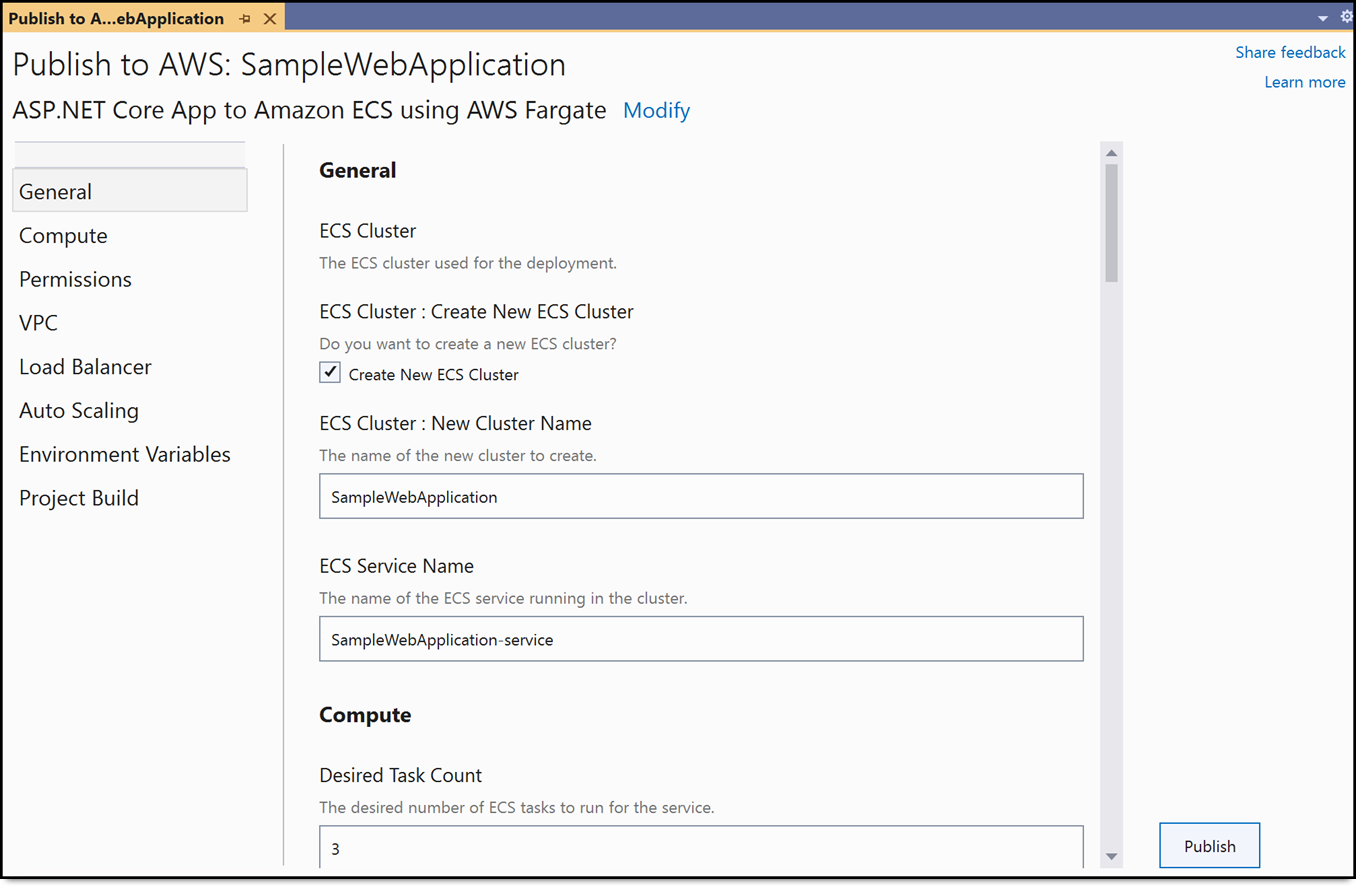This screenshot has height=886, width=1356.
Task: Click the ECS Service Name input field
Action: 701,639
